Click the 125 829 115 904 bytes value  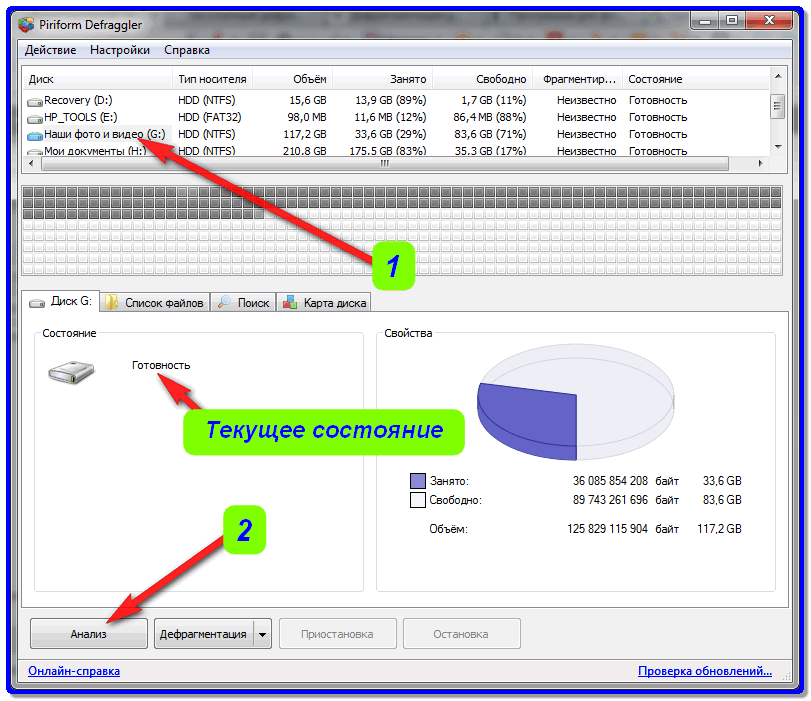pyautogui.click(x=607, y=529)
